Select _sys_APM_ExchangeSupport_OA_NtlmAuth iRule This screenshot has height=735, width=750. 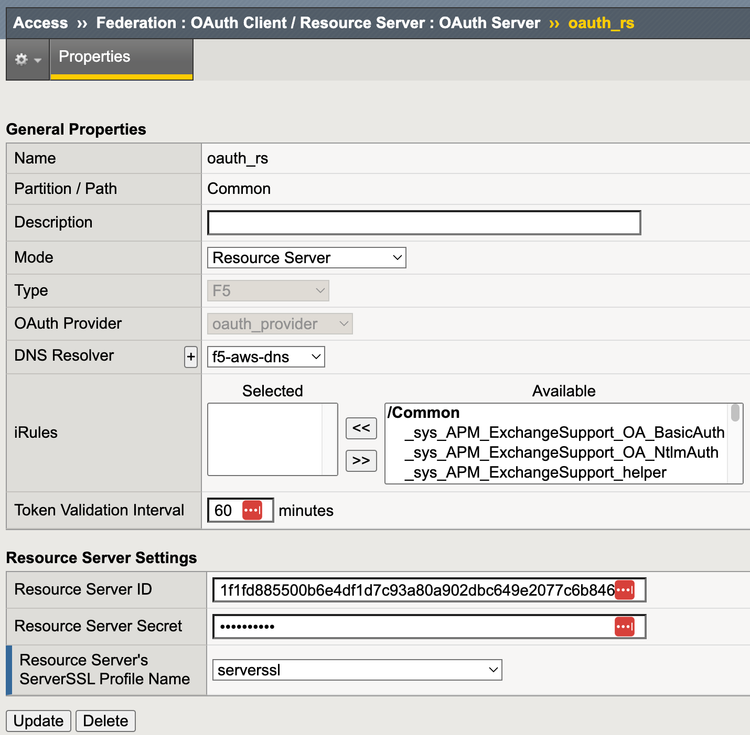click(x=561, y=453)
